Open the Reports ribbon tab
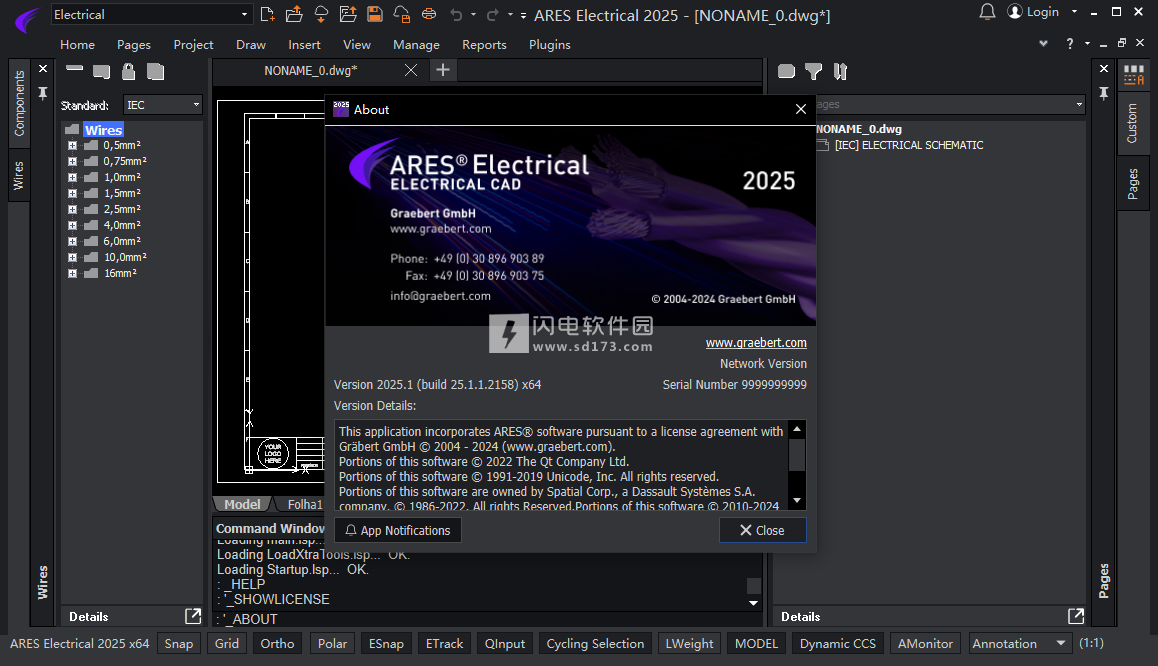The height and width of the screenshot is (666, 1158). pyautogui.click(x=484, y=45)
